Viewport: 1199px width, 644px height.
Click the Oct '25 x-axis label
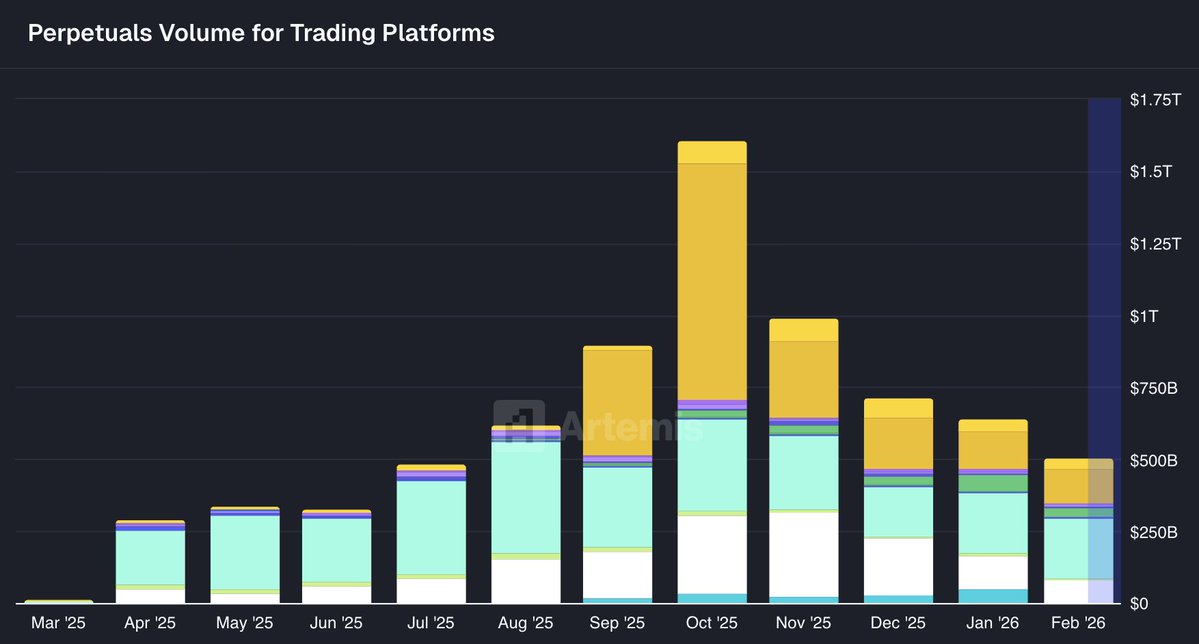click(712, 623)
